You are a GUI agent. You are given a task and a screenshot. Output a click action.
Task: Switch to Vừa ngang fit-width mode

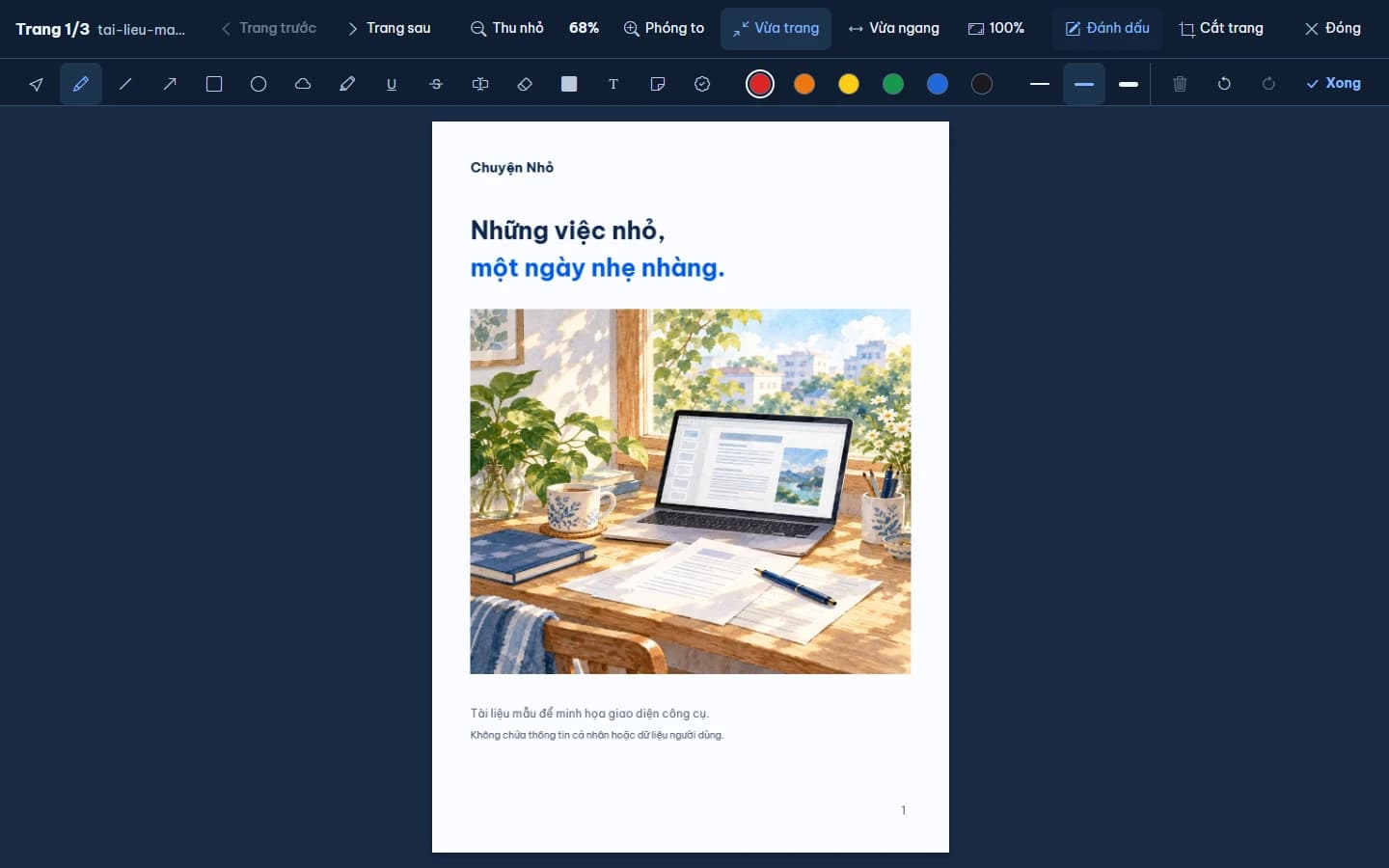coord(893,29)
